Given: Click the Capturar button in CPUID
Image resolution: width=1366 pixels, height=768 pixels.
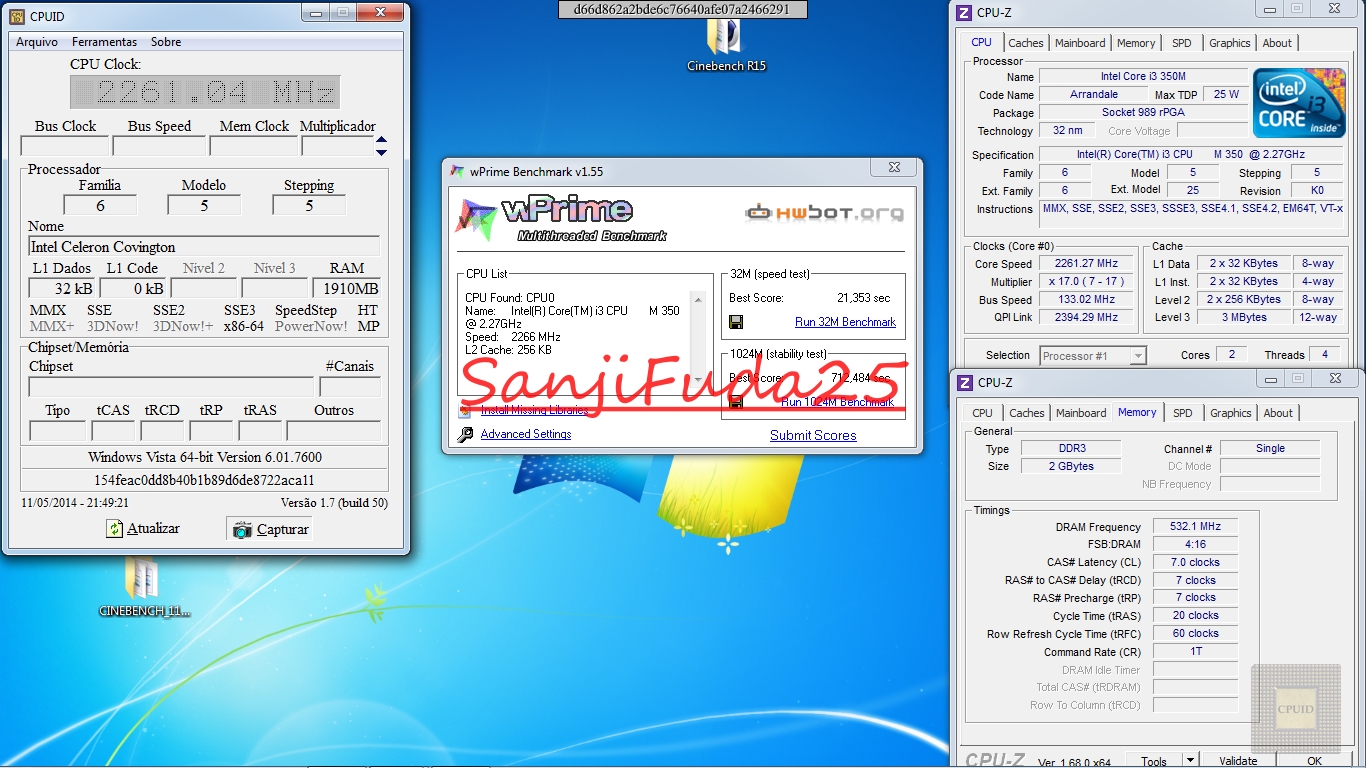Looking at the screenshot, I should click(270, 530).
